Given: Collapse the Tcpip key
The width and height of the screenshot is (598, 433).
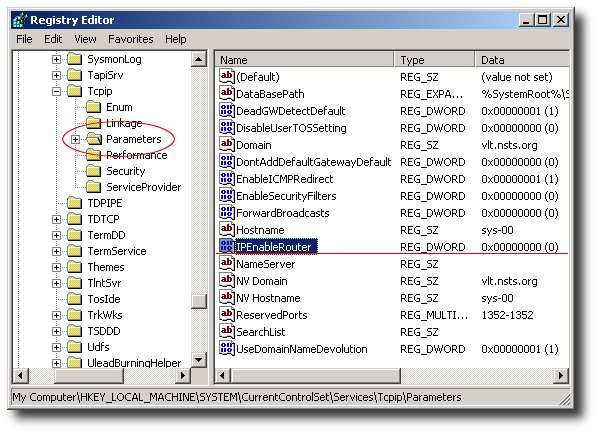Looking at the screenshot, I should coord(56,92).
